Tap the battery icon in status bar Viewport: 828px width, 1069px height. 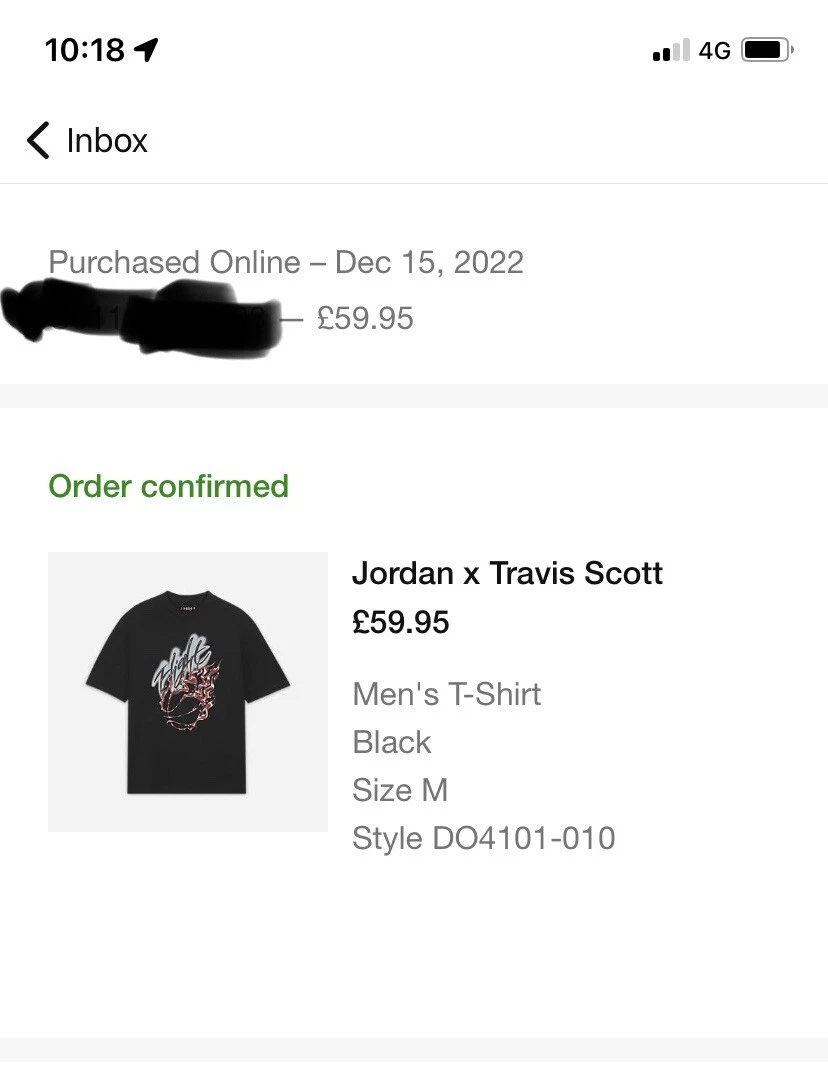tap(767, 50)
